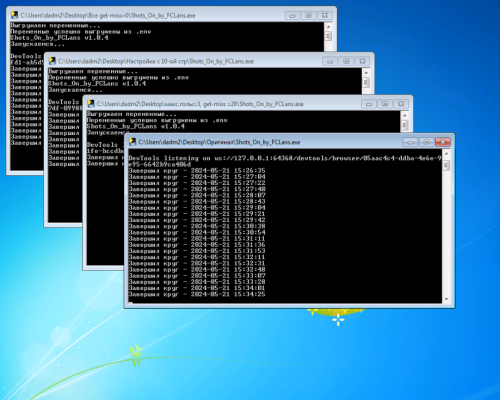This screenshot has height=400, width=500.
Task: Activate 'Настройки с 10-ой стр' window title bar
Action: (187, 61)
